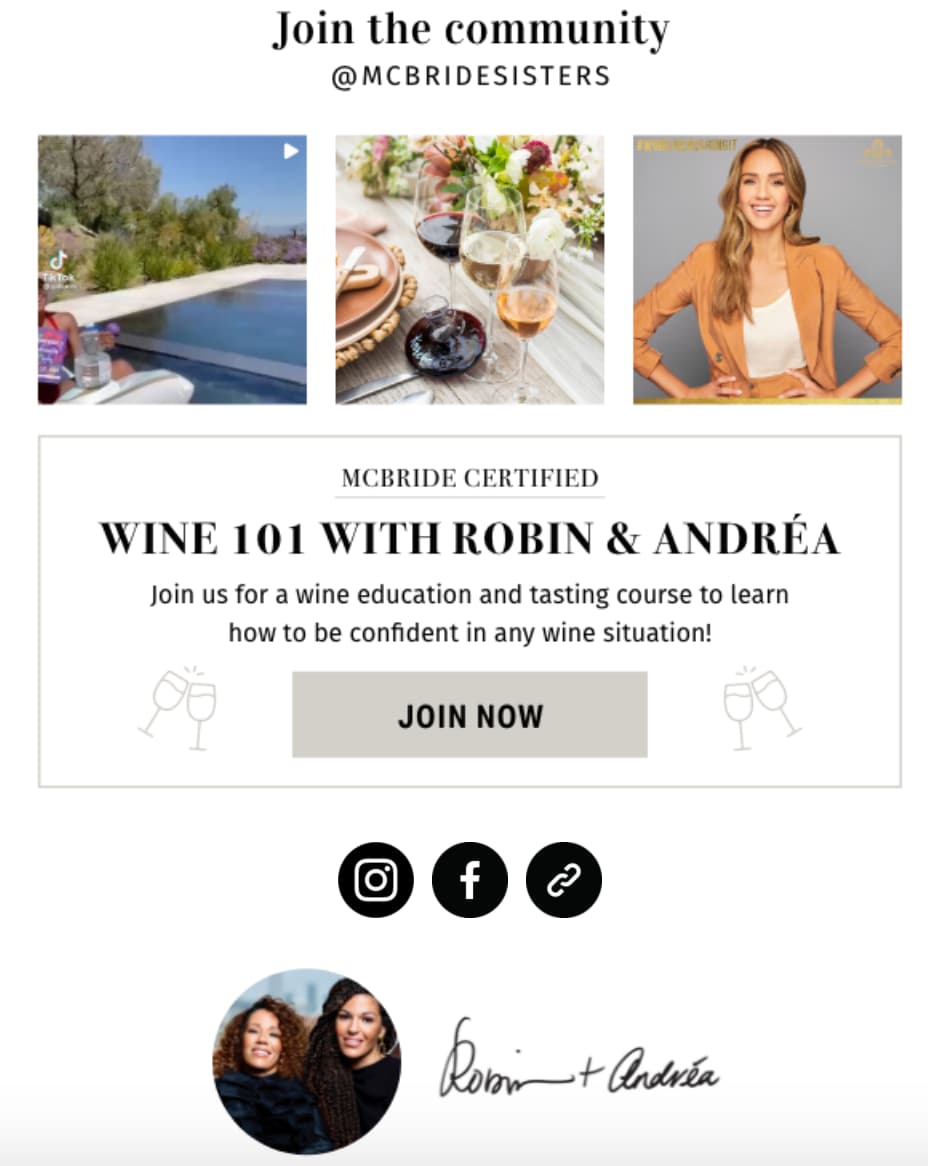Click the right clinking wine glasses icon
Viewport: 928px width, 1166px height.
pos(762,708)
